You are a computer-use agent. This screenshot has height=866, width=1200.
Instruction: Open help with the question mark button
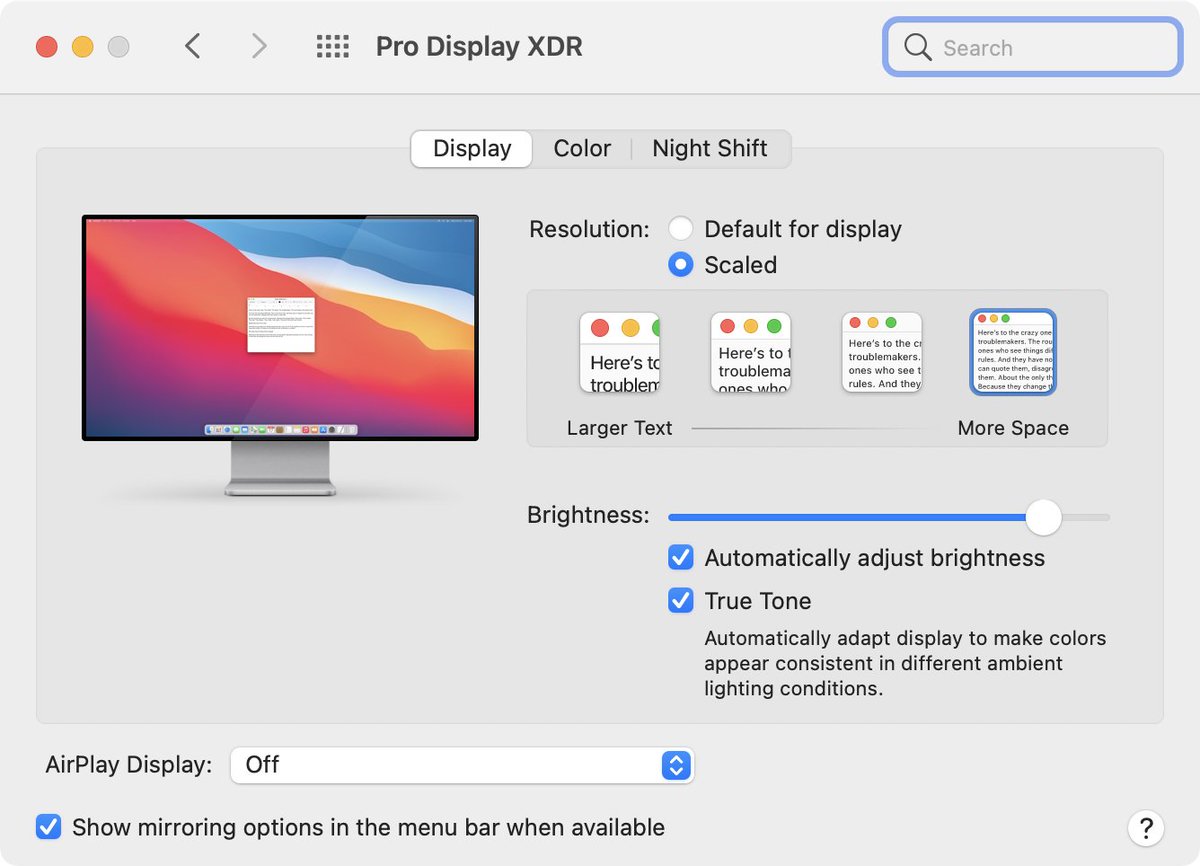[1145, 827]
